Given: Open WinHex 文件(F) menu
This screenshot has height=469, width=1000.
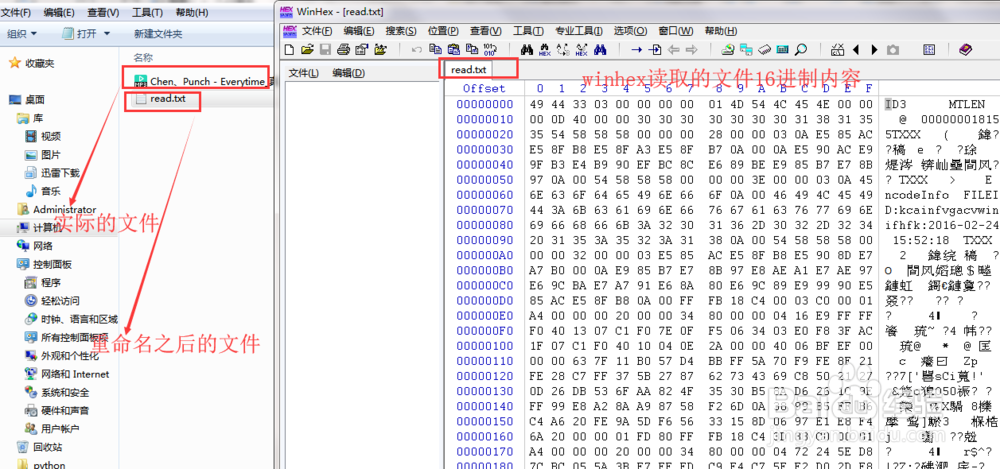Looking at the screenshot, I should tap(317, 31).
